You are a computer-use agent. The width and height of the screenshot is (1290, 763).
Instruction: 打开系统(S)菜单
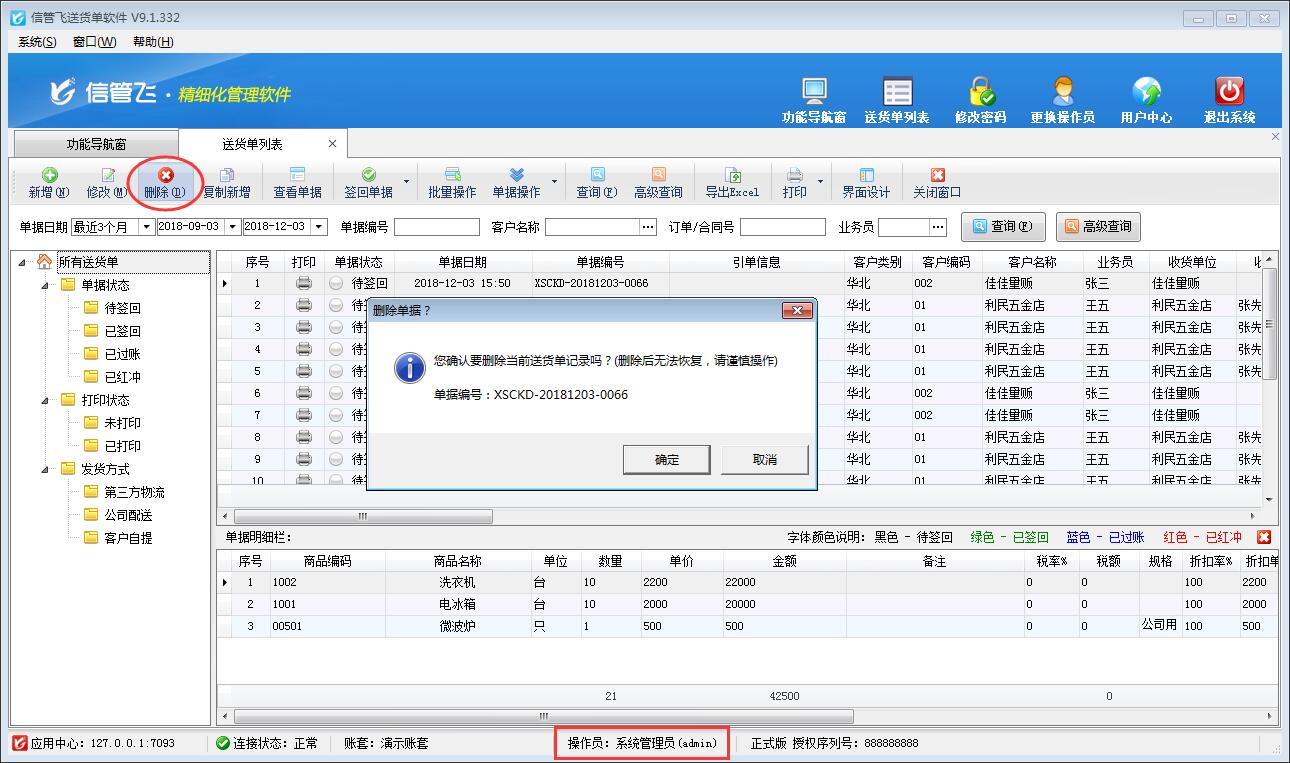pyautogui.click(x=34, y=42)
